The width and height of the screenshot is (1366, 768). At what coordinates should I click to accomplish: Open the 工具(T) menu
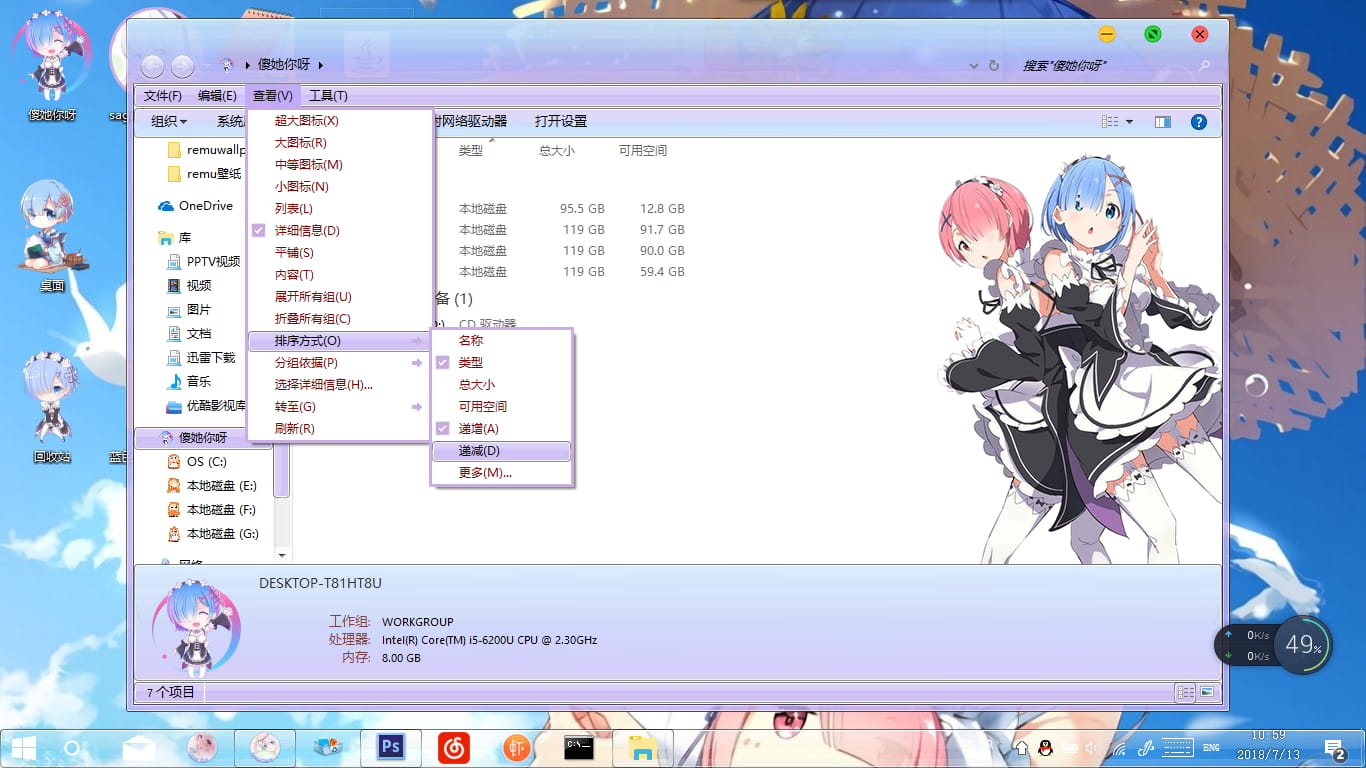[x=328, y=95]
